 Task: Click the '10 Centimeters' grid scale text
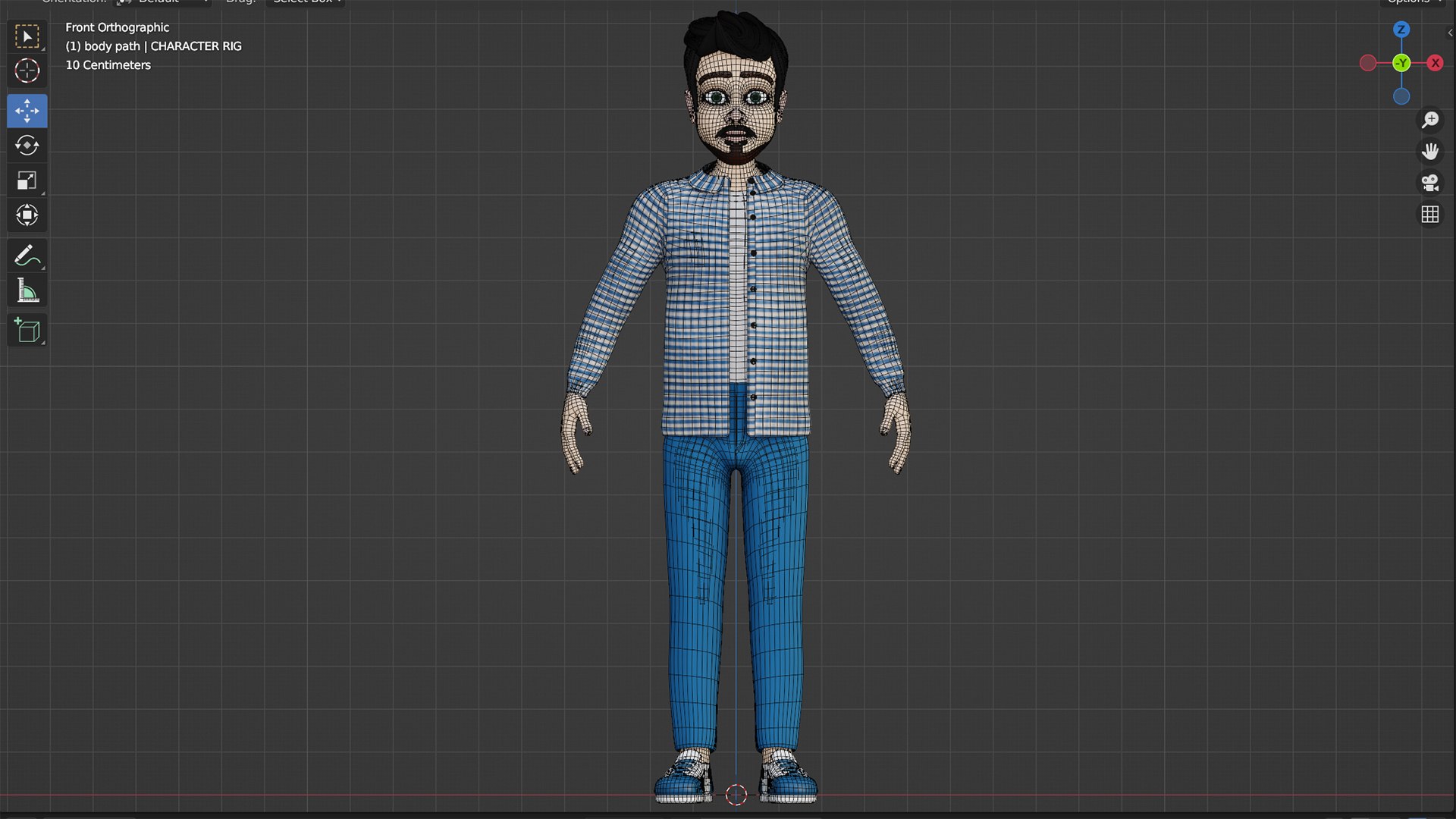(108, 65)
